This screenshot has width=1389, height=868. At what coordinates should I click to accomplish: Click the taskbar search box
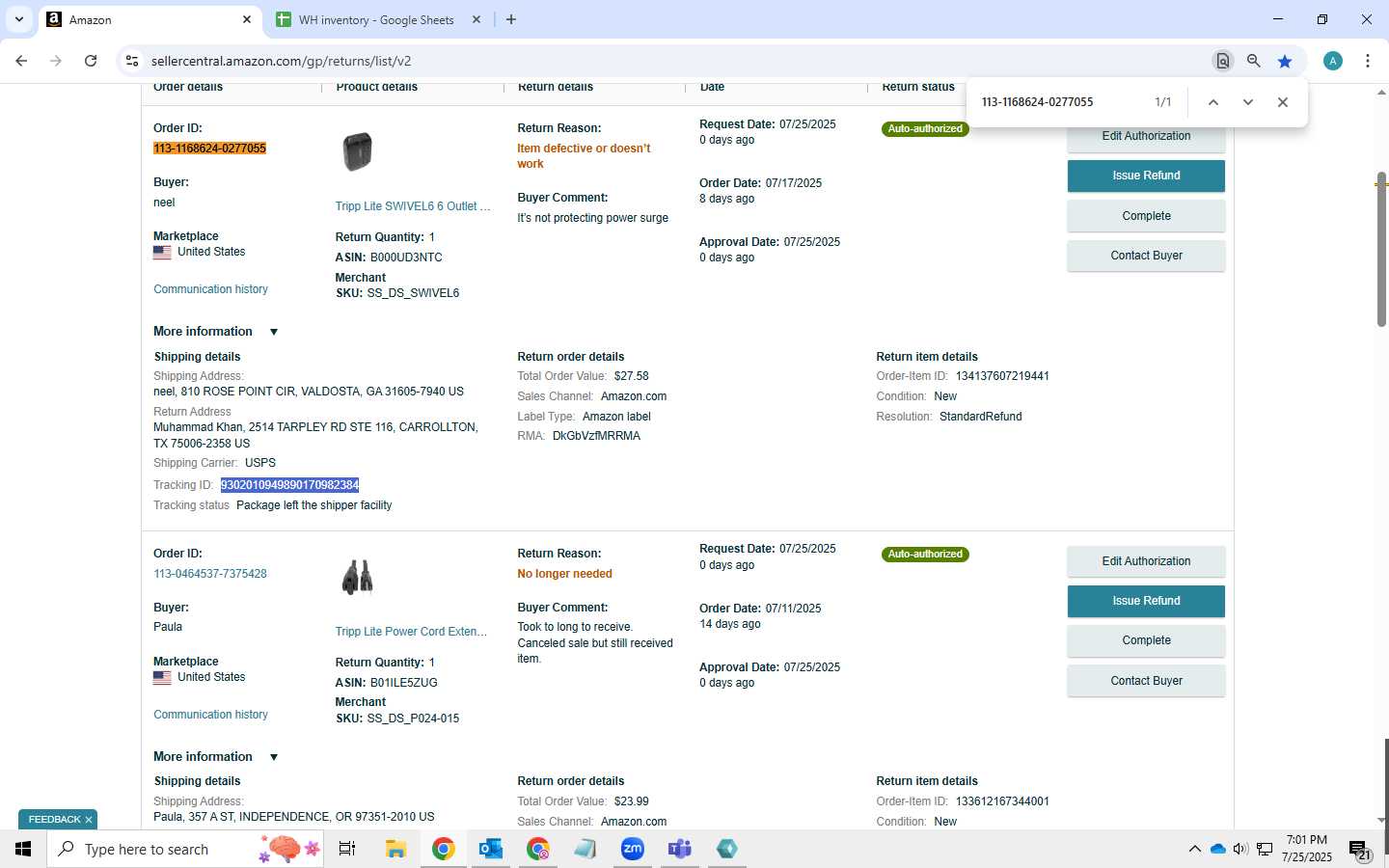(x=185, y=849)
